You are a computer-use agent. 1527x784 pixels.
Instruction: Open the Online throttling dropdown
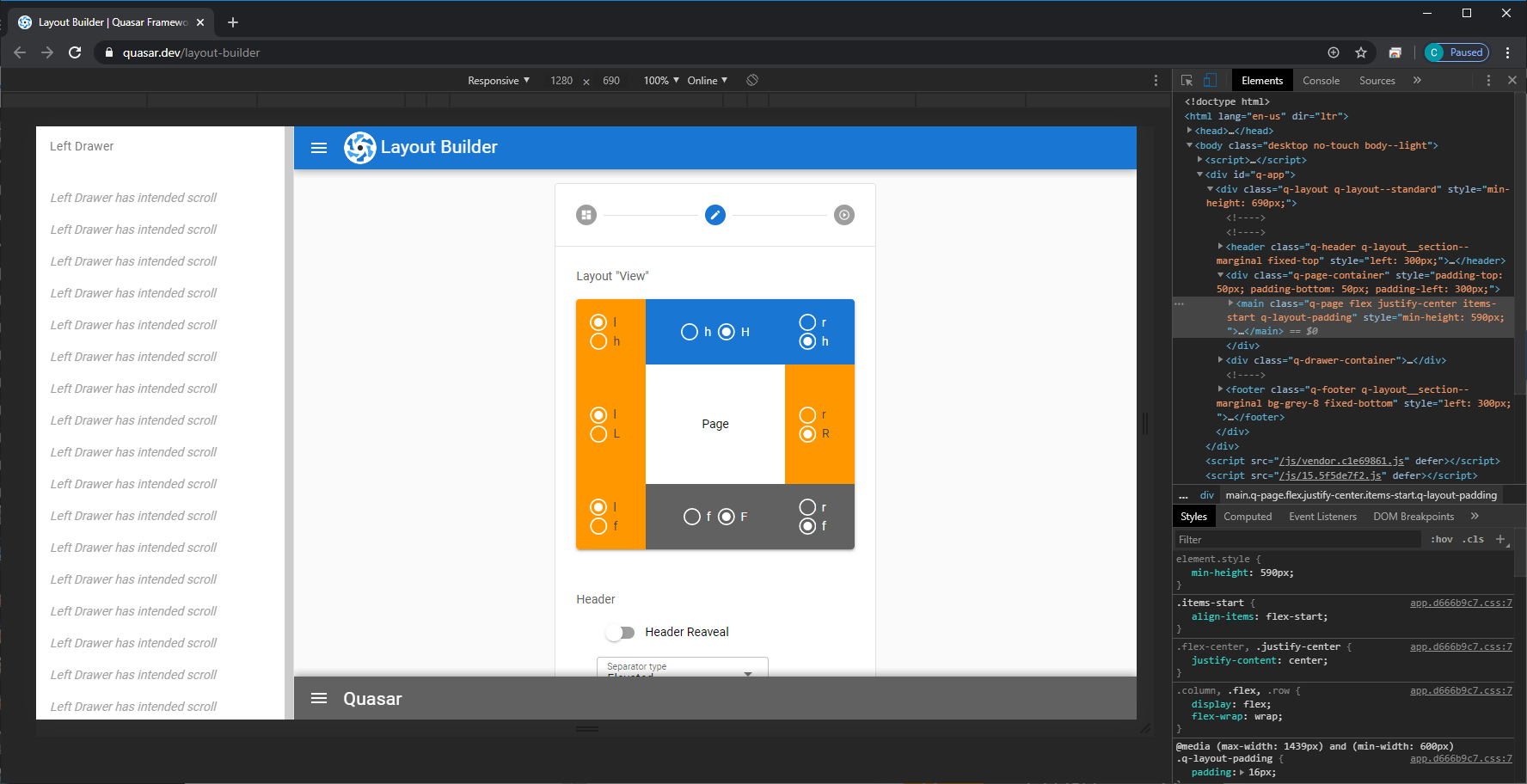[x=705, y=80]
